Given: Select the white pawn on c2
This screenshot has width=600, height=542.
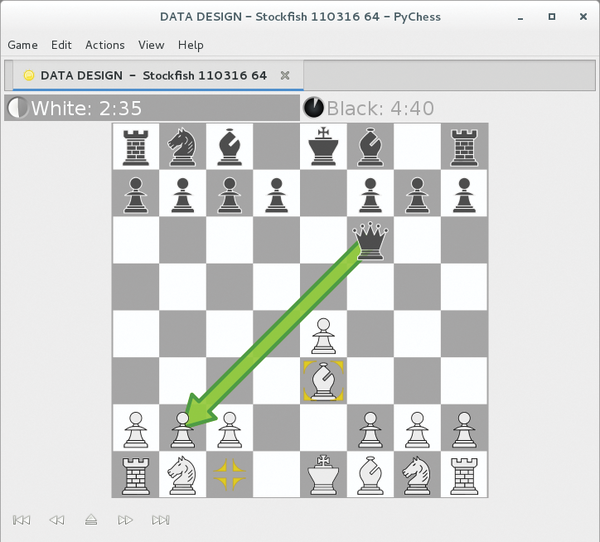Looking at the screenshot, I should (x=230, y=428).
